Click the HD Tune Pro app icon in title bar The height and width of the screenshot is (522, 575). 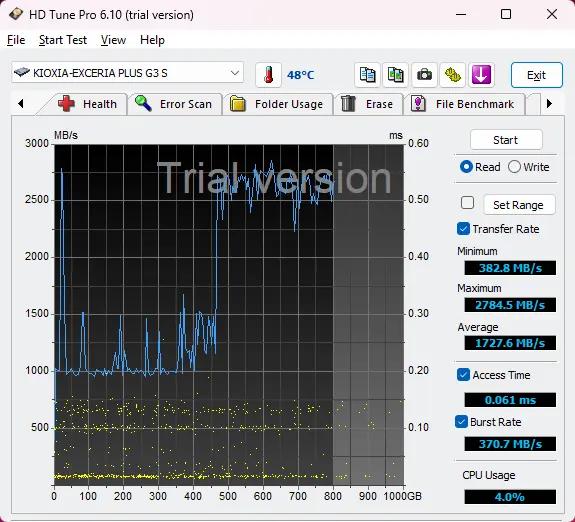point(16,14)
